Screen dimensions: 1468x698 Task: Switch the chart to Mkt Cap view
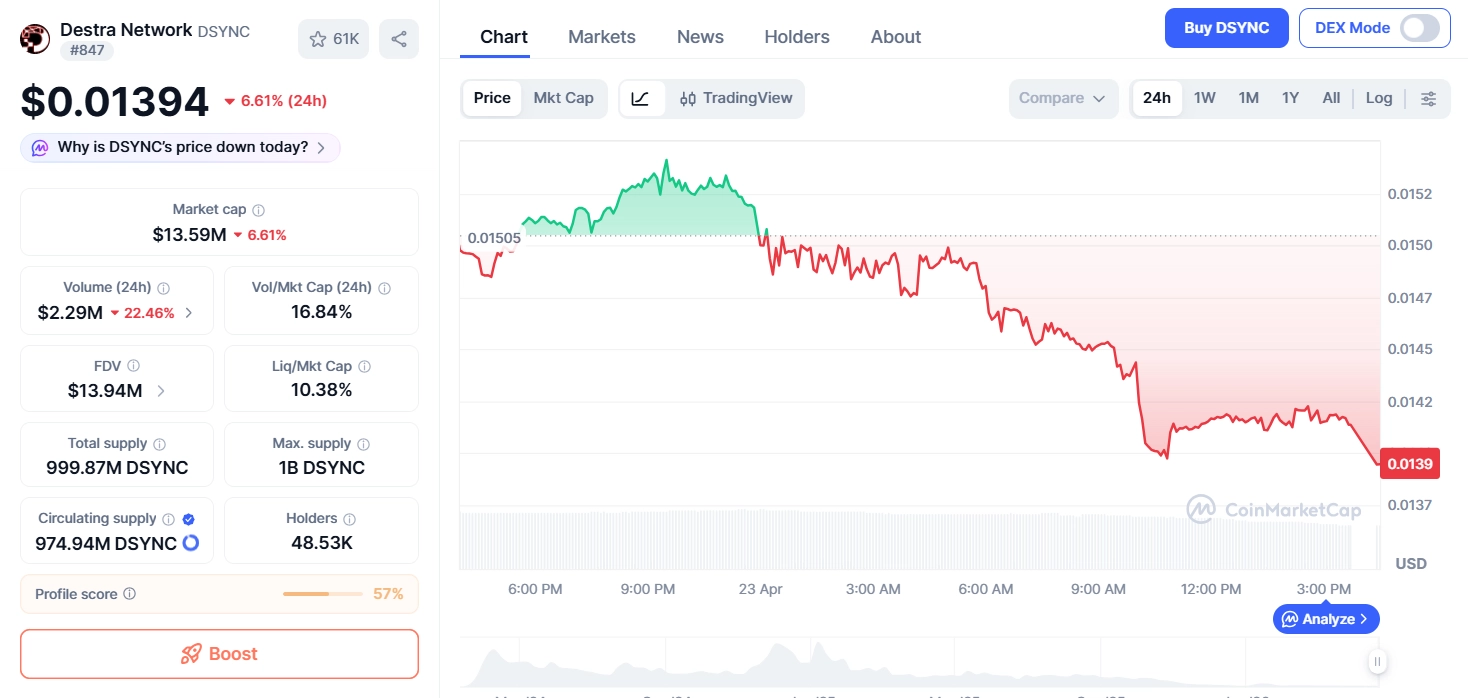(563, 98)
